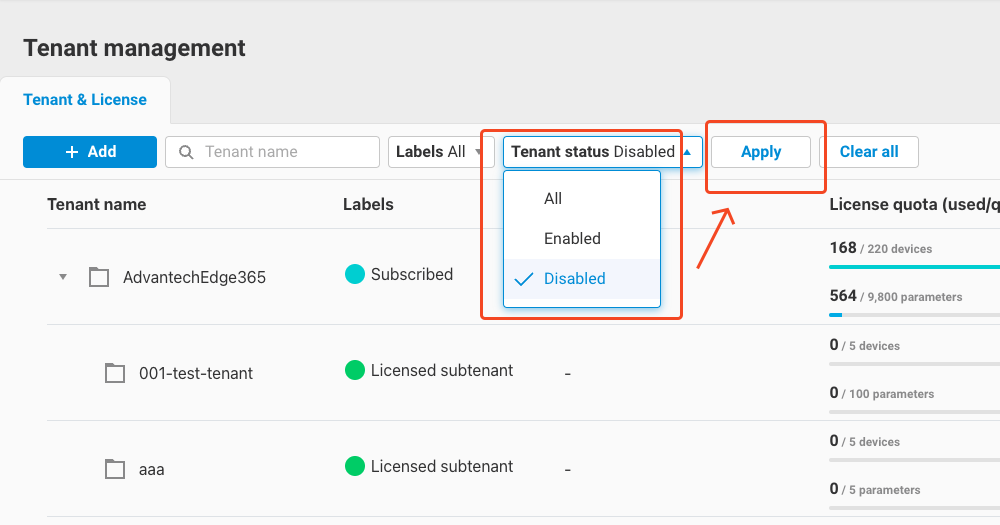Click the 168 / 220 devices text
This screenshot has width=1000, height=525.
[881, 248]
